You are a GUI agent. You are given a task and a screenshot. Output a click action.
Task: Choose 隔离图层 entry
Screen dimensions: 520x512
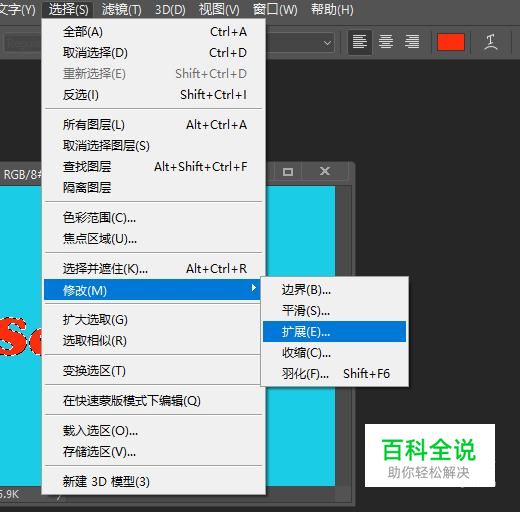click(x=153, y=188)
